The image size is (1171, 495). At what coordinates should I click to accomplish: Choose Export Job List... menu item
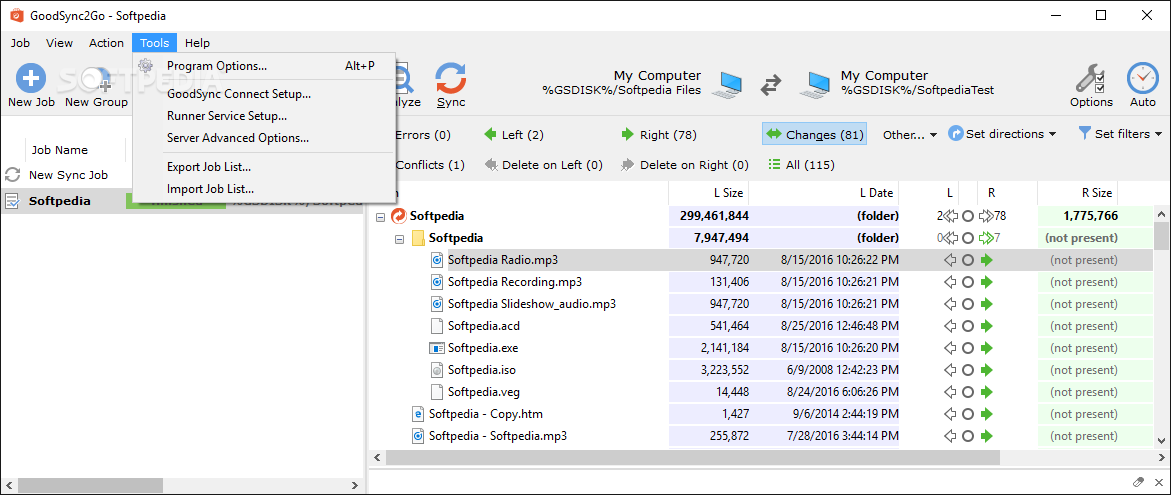pos(264,166)
